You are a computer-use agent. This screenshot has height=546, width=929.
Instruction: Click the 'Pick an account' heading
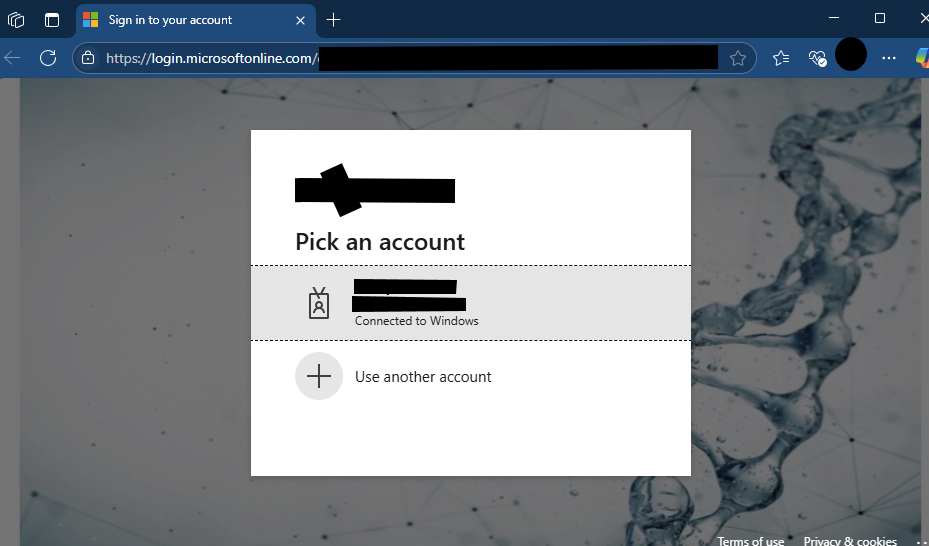380,242
